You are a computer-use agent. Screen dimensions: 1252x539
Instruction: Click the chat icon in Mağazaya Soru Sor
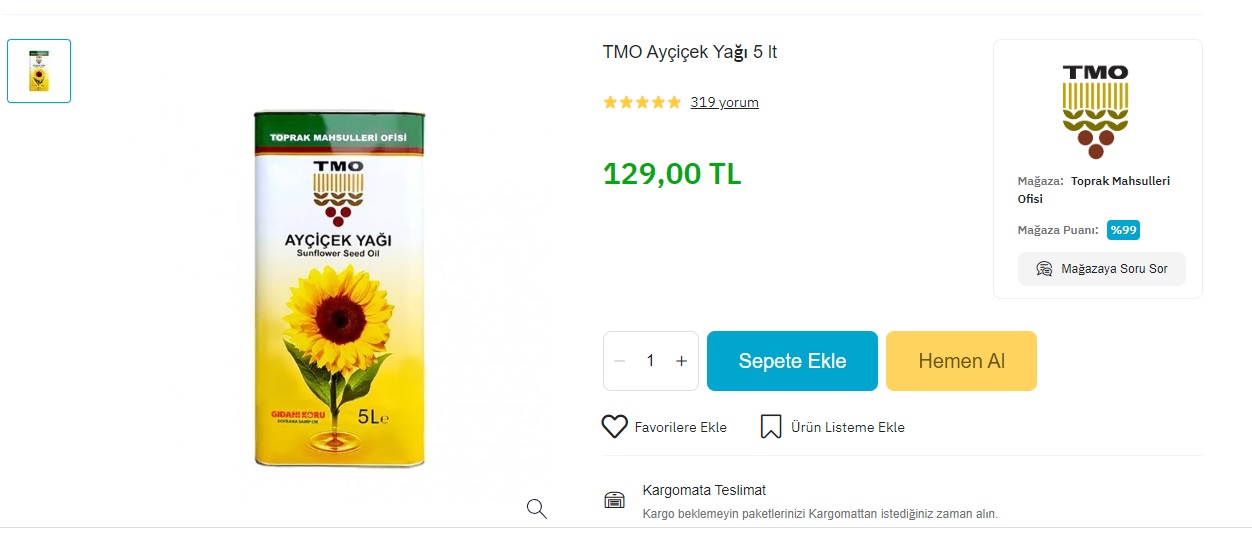pyautogui.click(x=1044, y=269)
